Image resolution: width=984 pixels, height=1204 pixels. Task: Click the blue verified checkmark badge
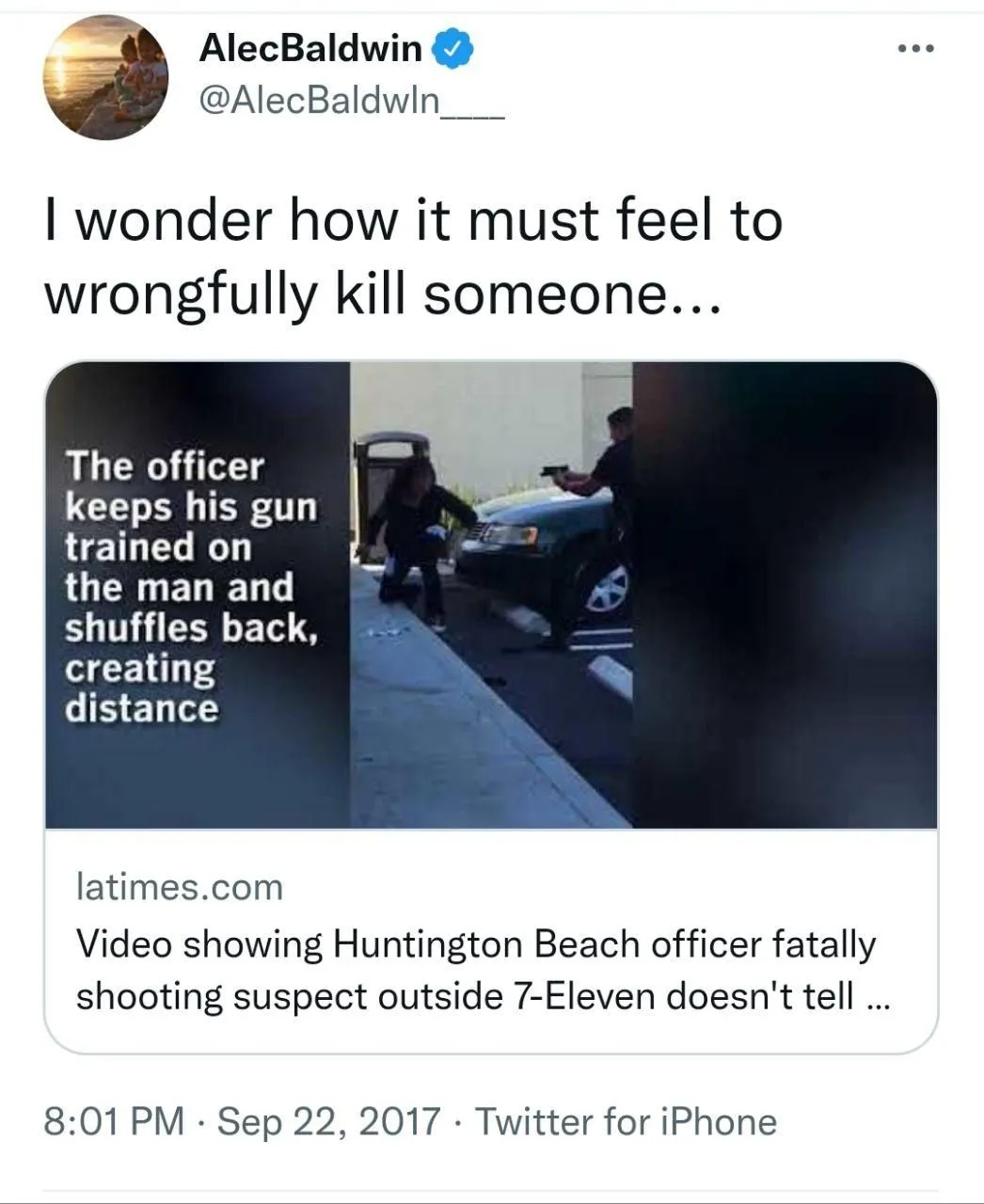[x=452, y=47]
